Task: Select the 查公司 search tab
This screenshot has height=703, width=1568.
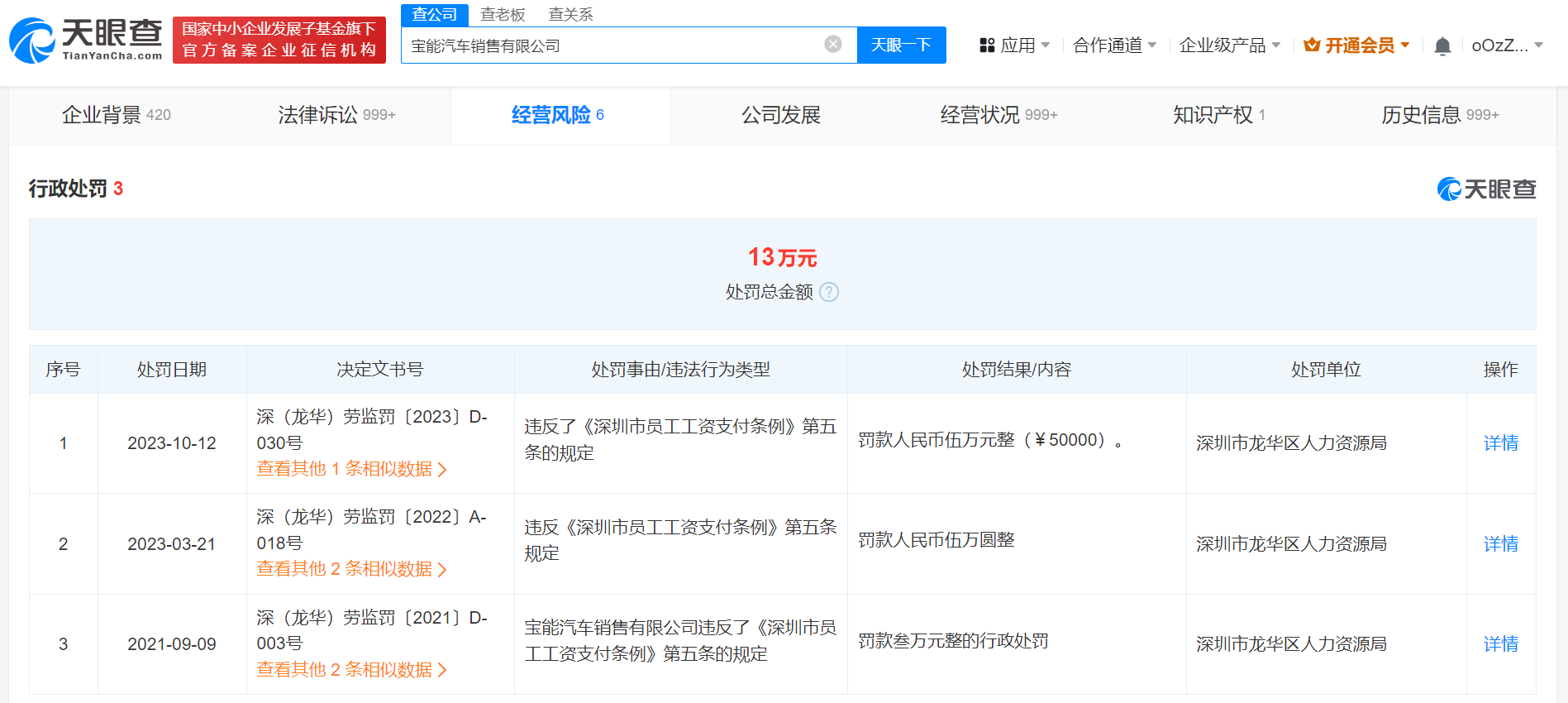Action: [x=435, y=15]
